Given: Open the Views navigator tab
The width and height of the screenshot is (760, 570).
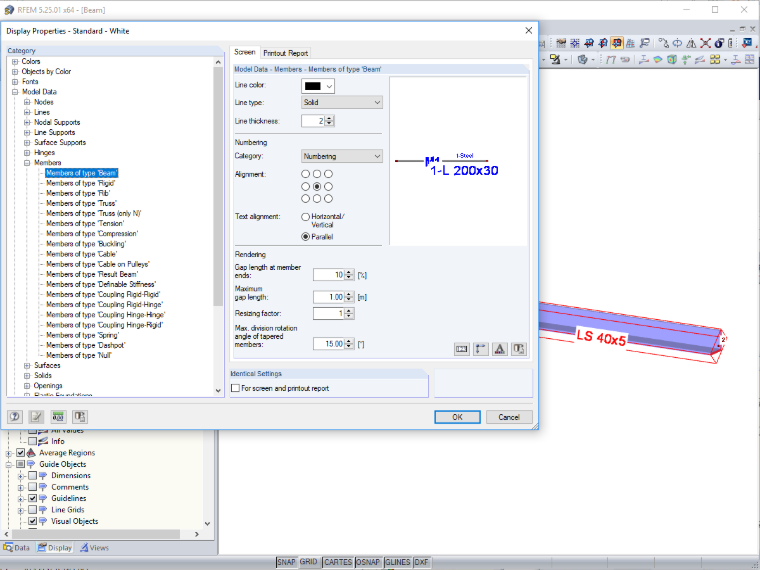Looking at the screenshot, I should point(95,548).
